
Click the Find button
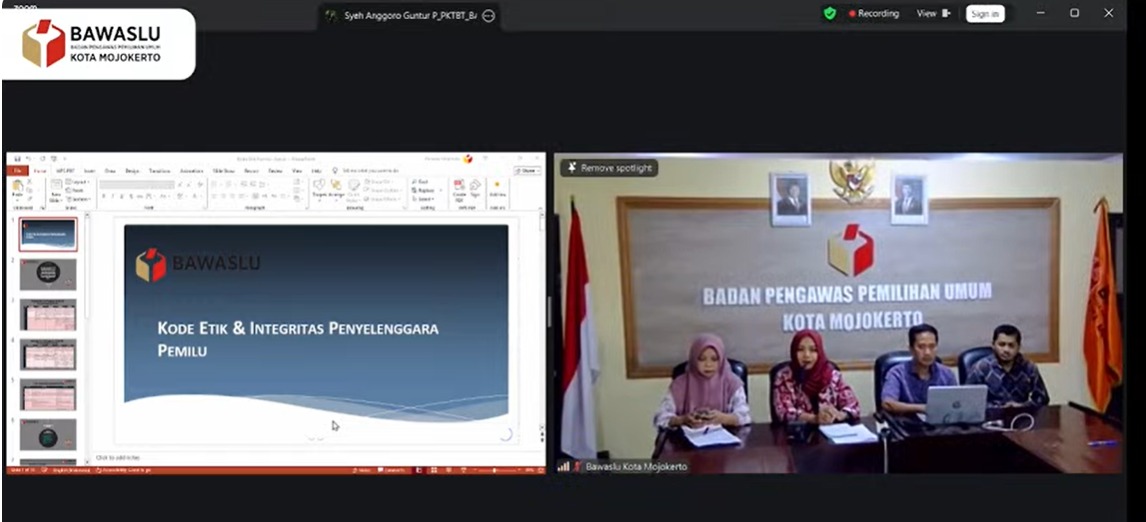pos(419,181)
